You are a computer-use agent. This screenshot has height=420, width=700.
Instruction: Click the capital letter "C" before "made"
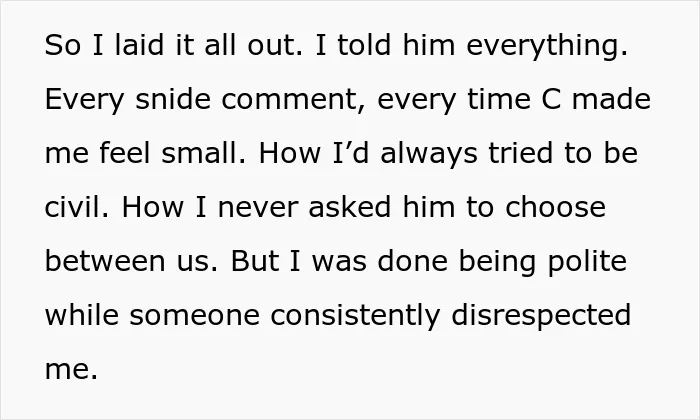coord(550,100)
